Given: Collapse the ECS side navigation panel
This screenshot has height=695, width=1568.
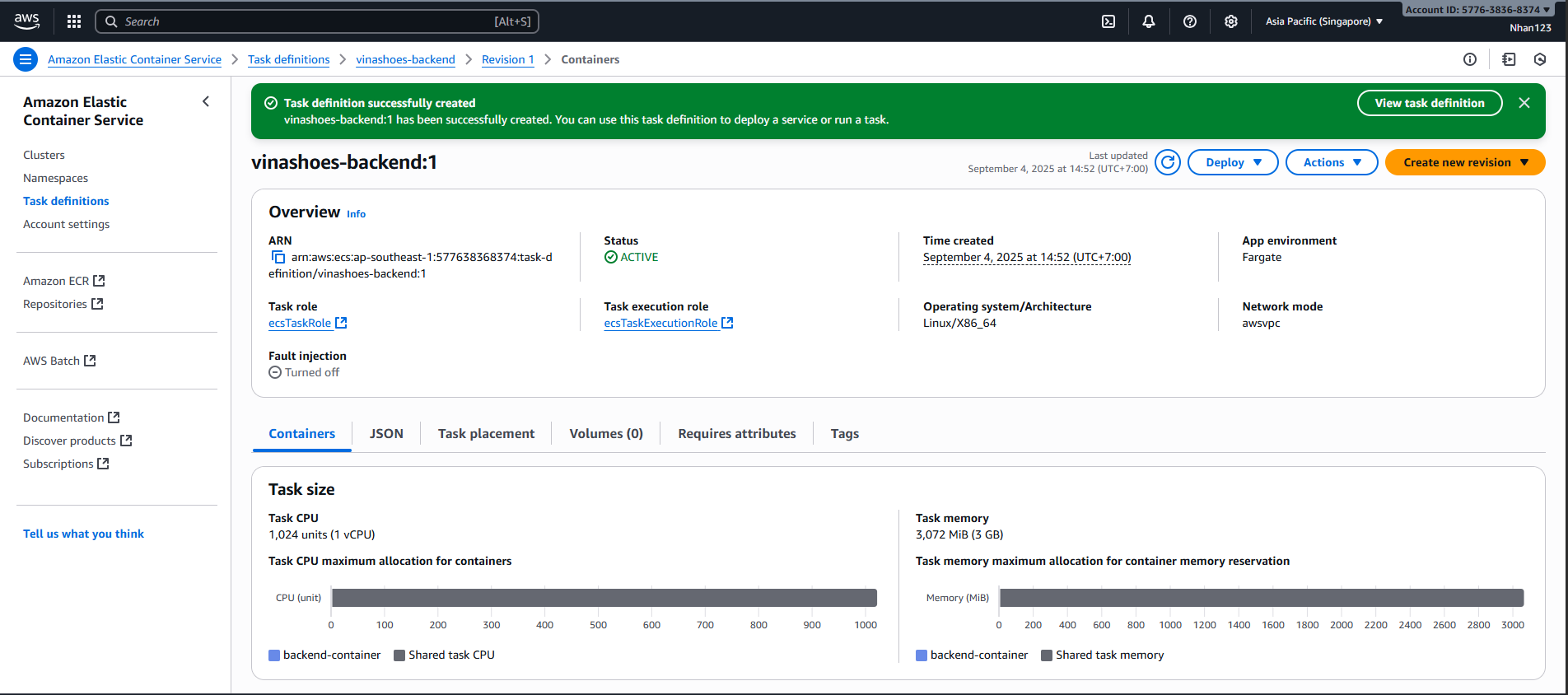Looking at the screenshot, I should (206, 102).
